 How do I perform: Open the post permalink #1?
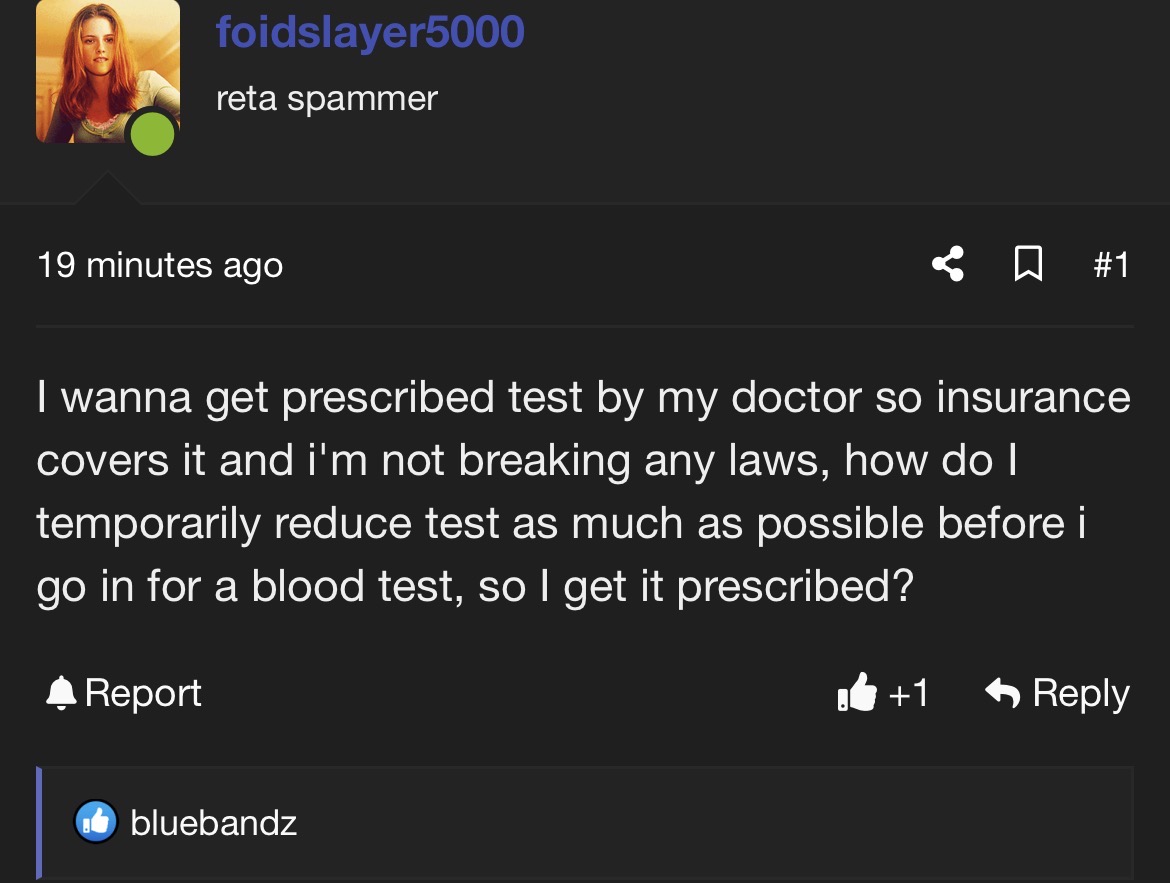(x=1111, y=265)
